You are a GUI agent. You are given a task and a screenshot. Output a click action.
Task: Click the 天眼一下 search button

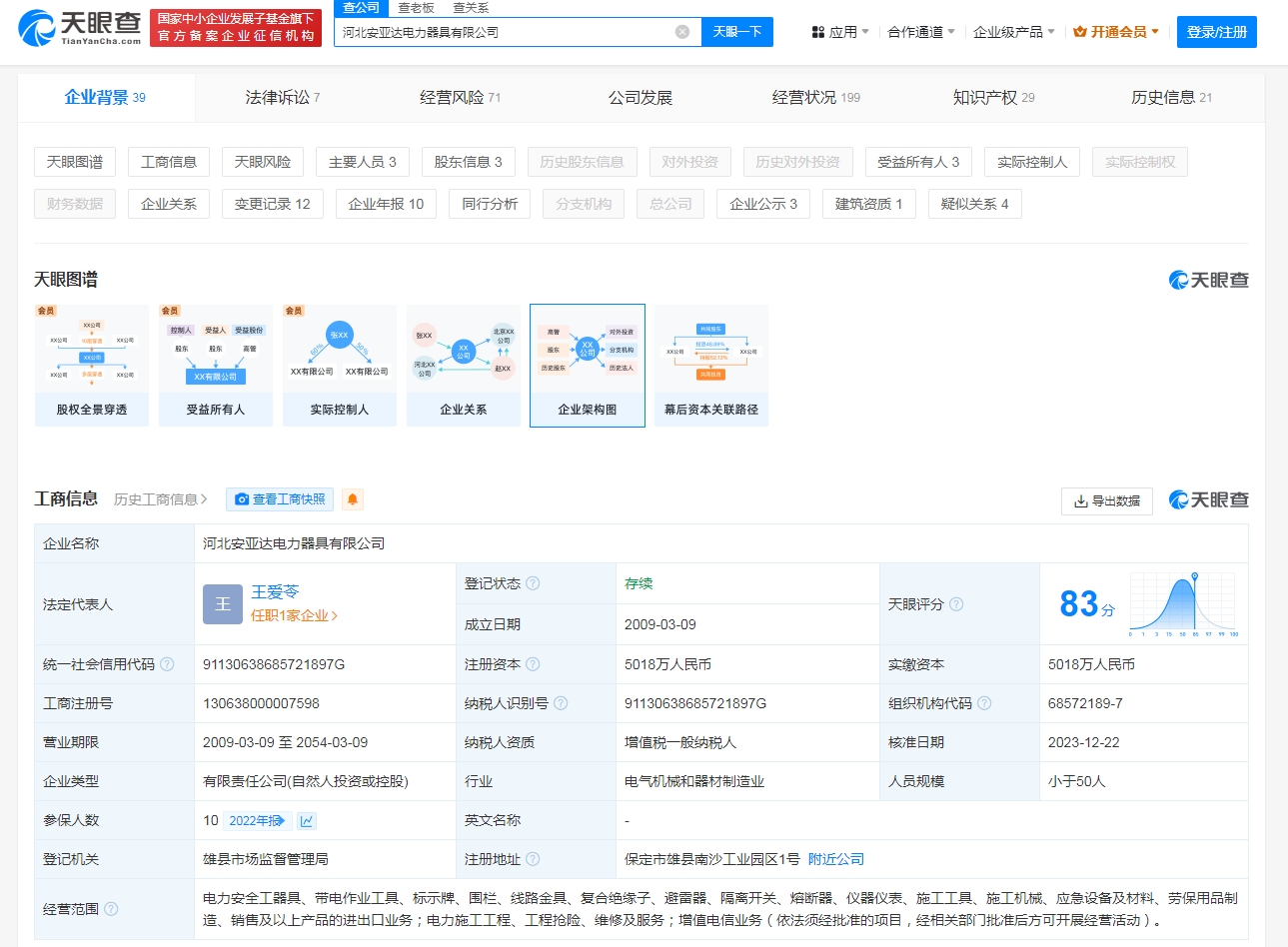[x=737, y=32]
